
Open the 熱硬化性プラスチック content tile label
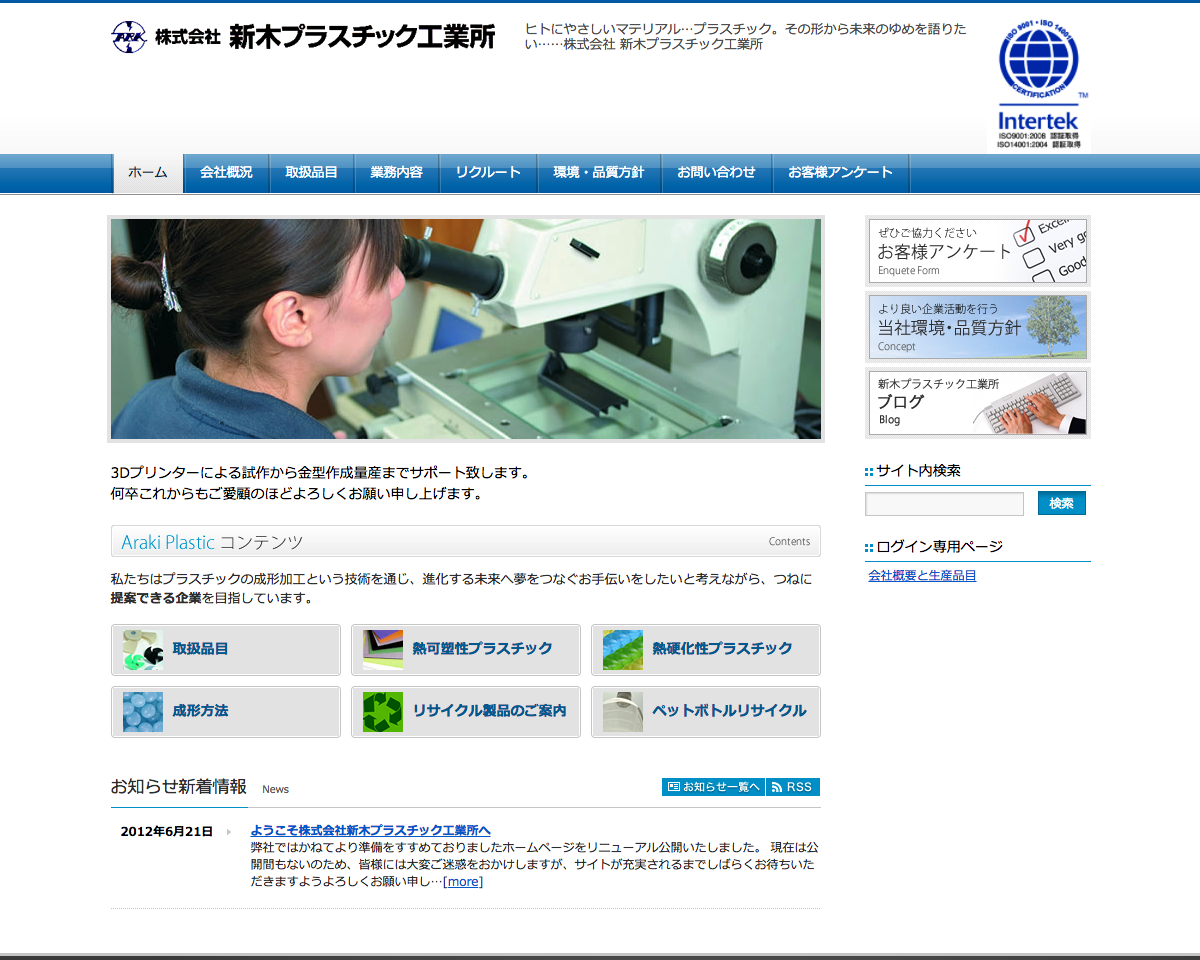(x=723, y=649)
